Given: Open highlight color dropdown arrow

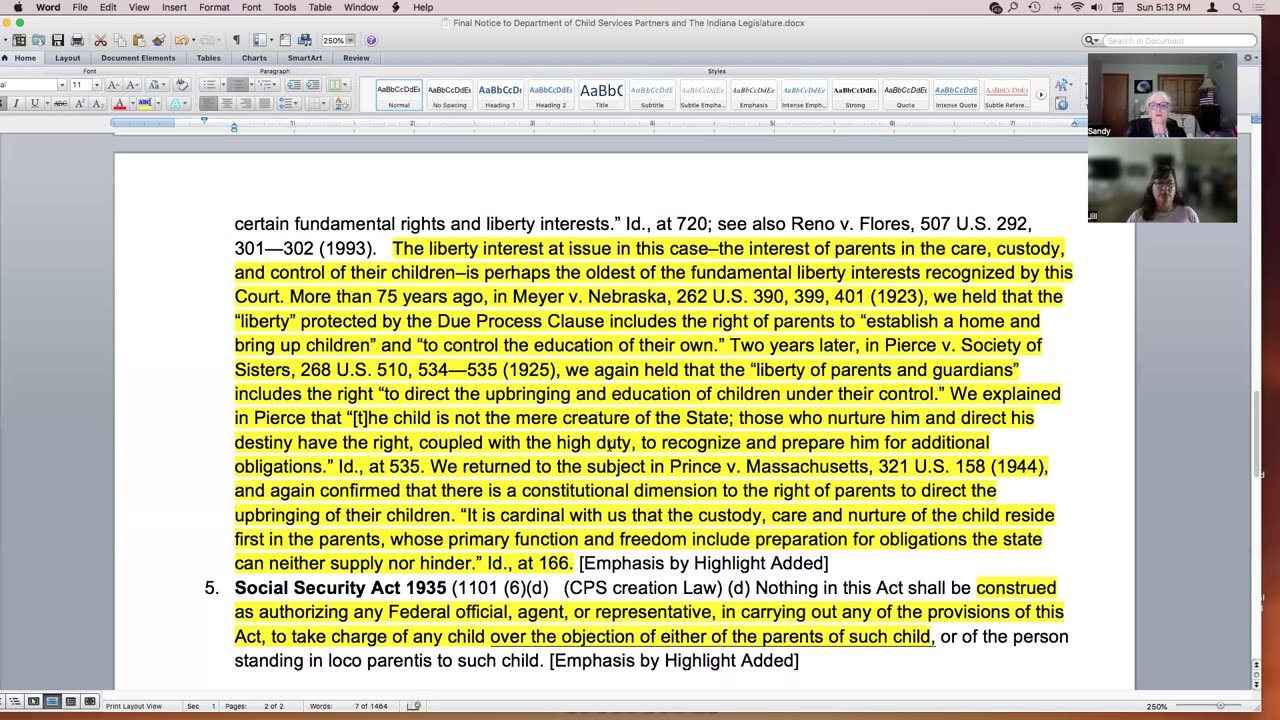Looking at the screenshot, I should 158,103.
